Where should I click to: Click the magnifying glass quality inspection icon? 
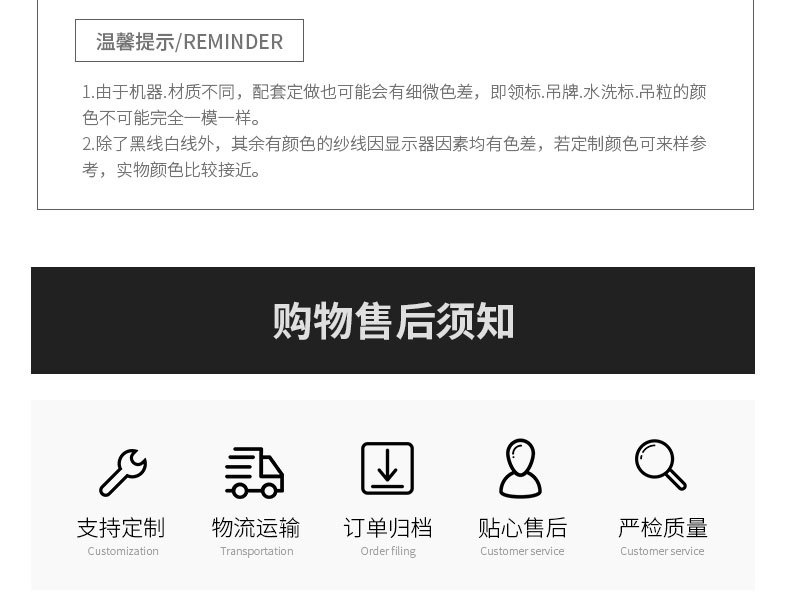(661, 465)
